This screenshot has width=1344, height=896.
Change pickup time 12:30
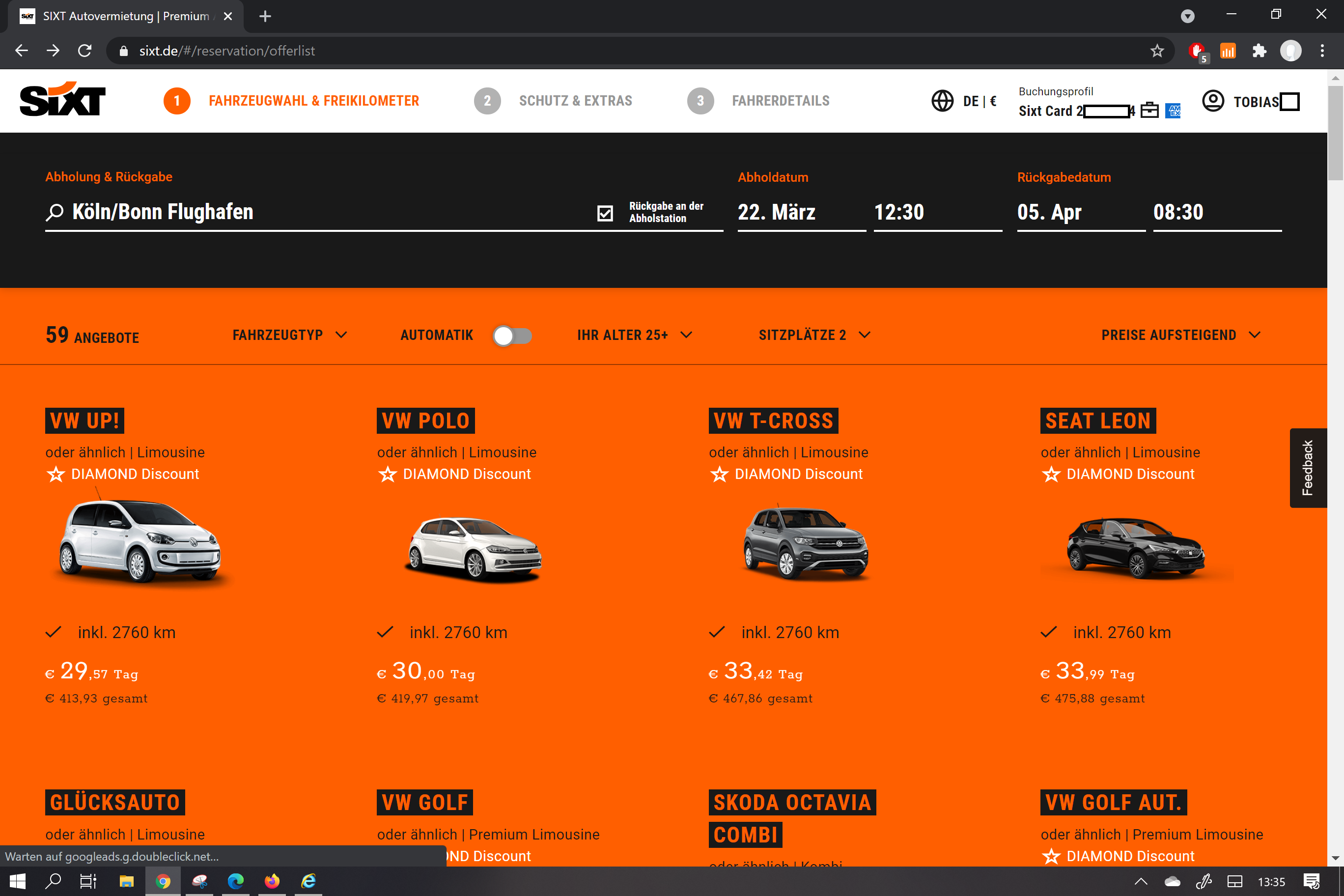click(938, 213)
